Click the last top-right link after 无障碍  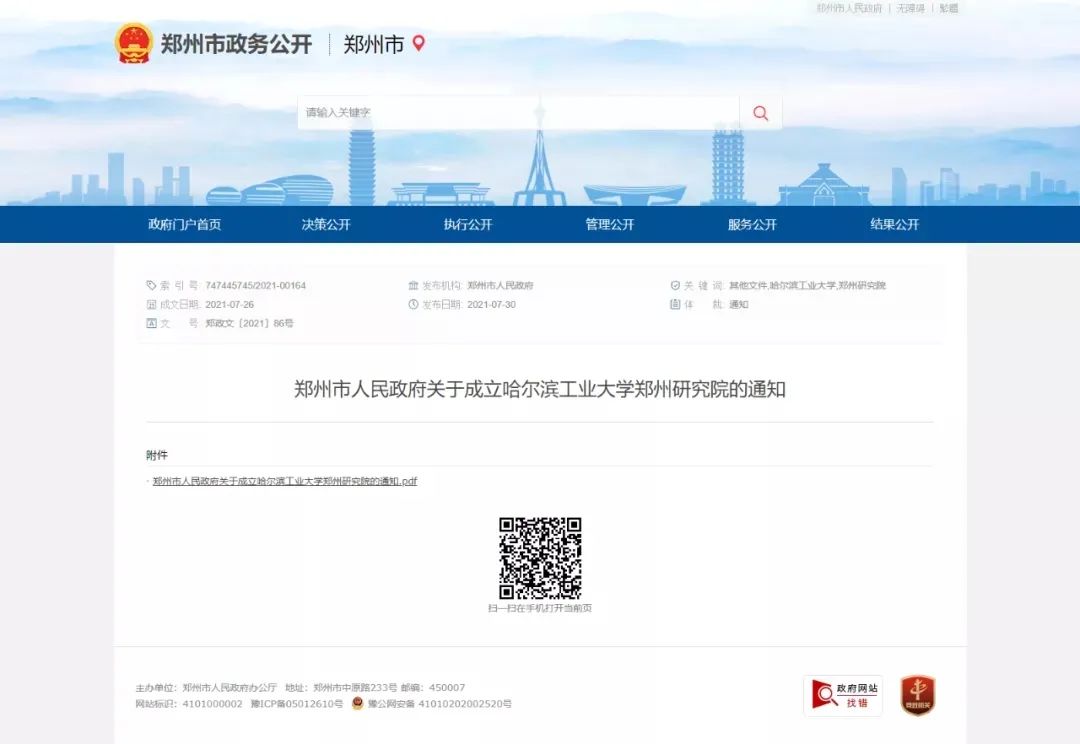click(948, 8)
